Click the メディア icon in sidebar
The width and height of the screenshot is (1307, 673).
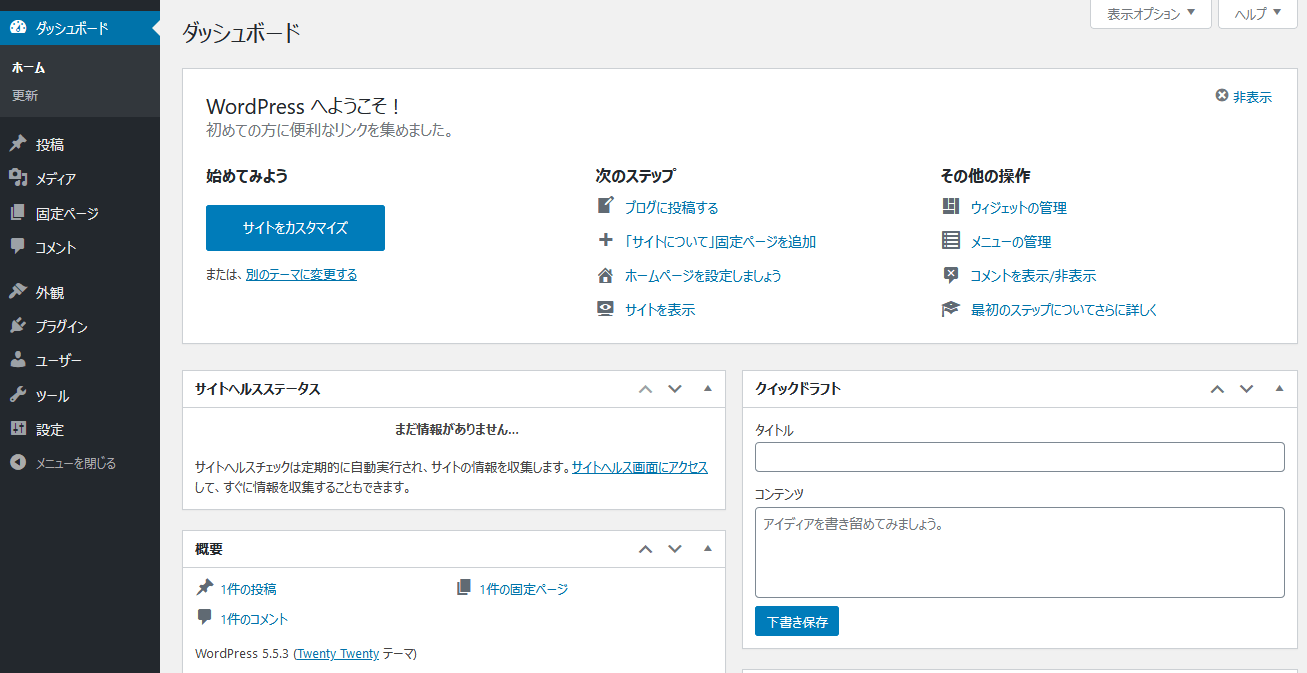(18, 178)
